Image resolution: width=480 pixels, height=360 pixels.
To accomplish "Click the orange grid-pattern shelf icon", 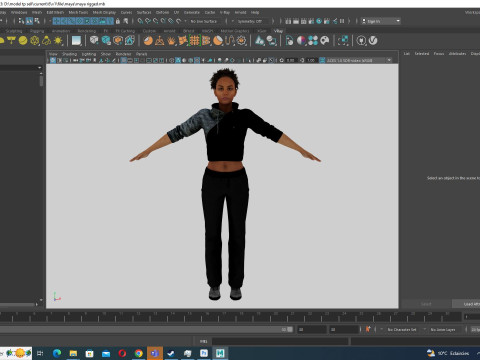I will click(x=194, y=41).
